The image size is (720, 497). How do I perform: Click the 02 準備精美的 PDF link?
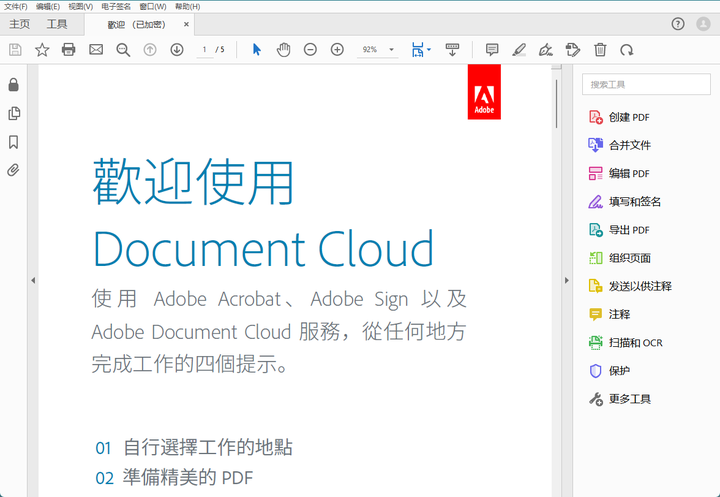click(174, 478)
